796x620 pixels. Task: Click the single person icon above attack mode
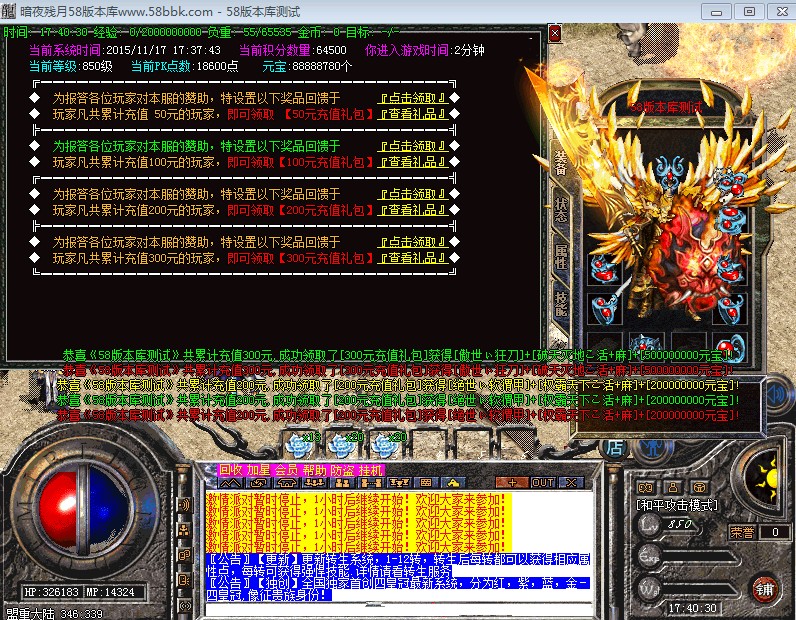tap(673, 487)
